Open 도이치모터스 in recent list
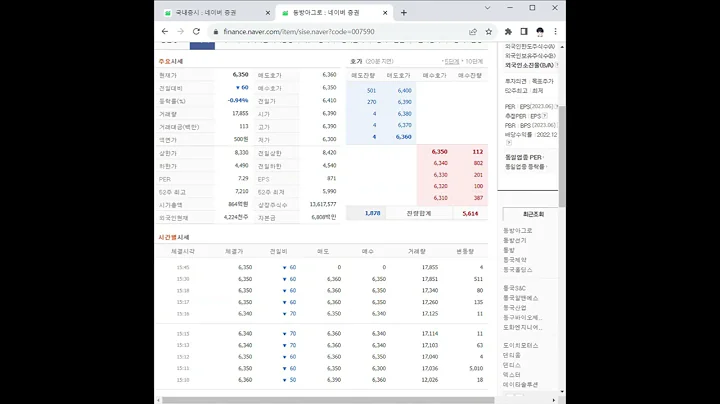720x404 pixels. click(521, 345)
